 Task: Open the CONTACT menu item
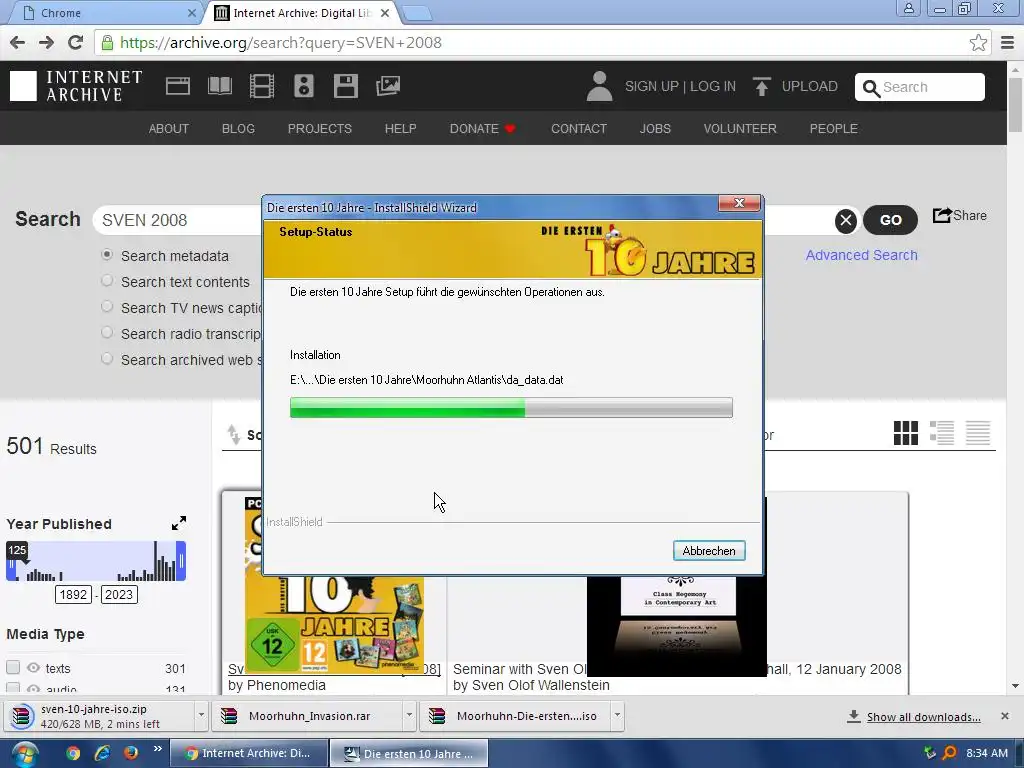579,129
